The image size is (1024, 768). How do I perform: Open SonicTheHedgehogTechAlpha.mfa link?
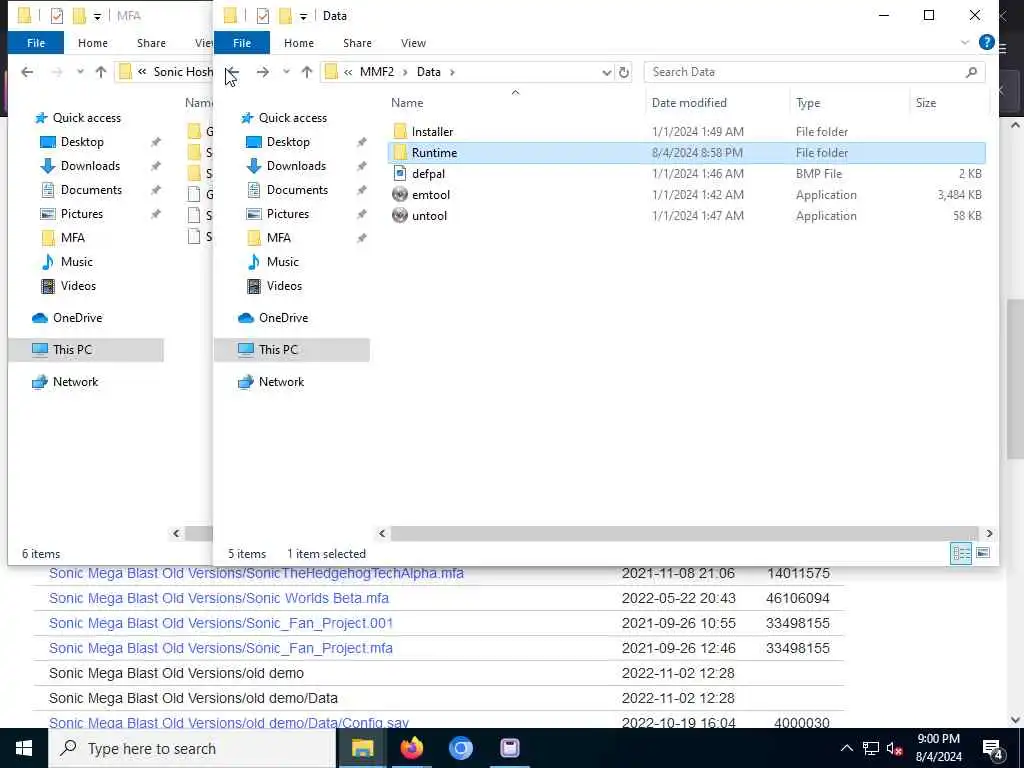(x=256, y=573)
